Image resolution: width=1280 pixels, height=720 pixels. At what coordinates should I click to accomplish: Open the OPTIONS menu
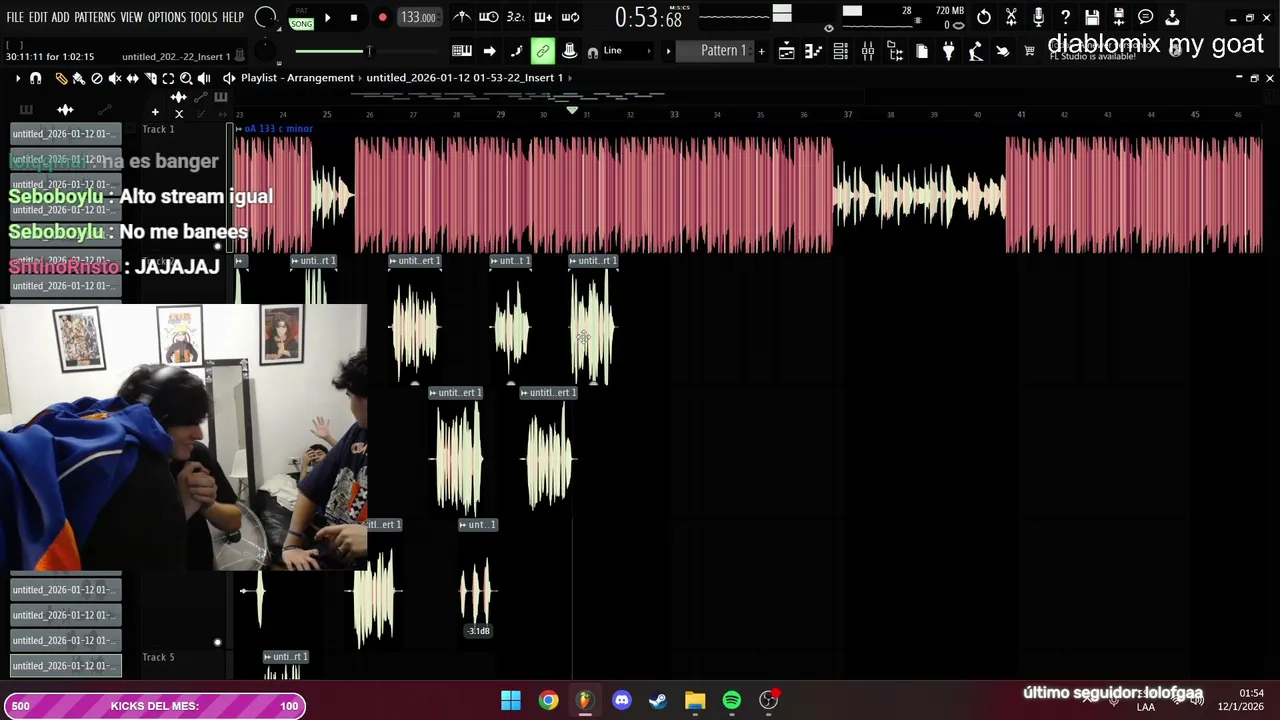pos(166,17)
